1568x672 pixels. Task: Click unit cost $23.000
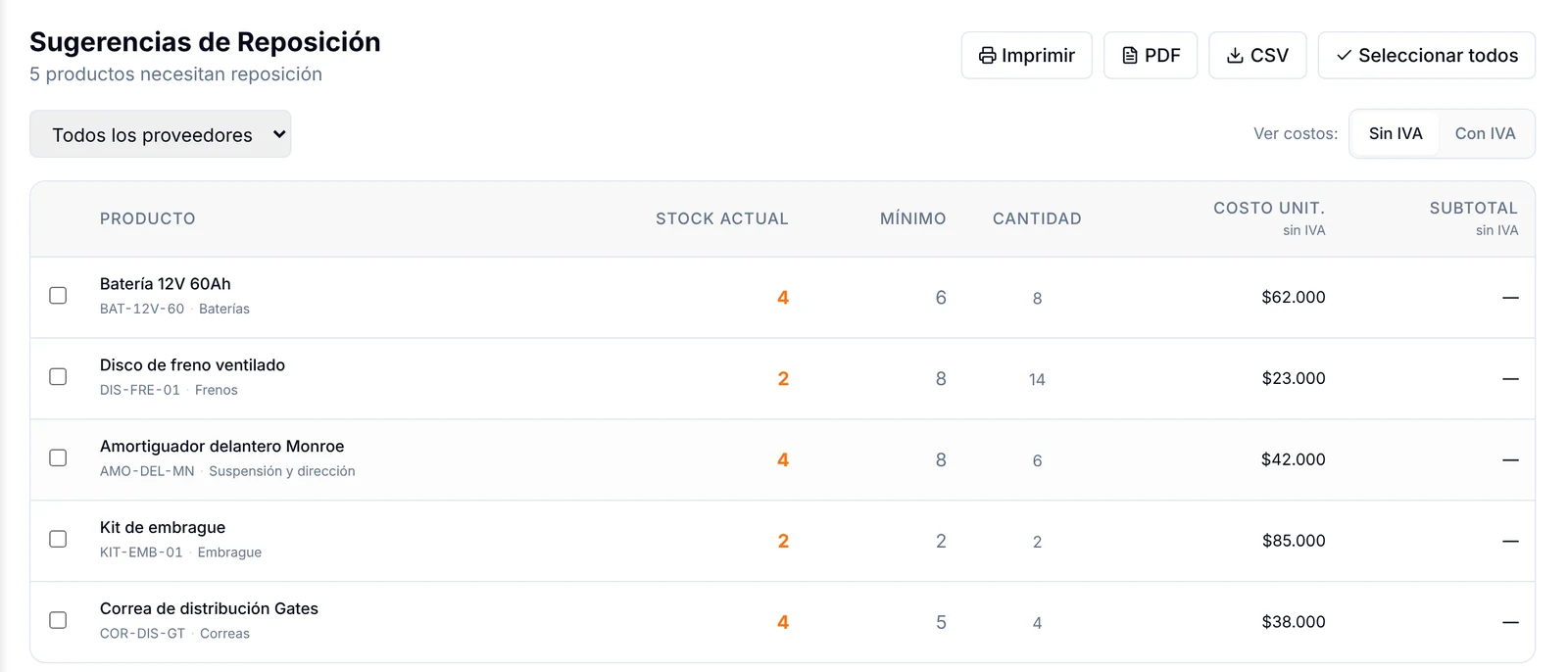coord(1294,378)
